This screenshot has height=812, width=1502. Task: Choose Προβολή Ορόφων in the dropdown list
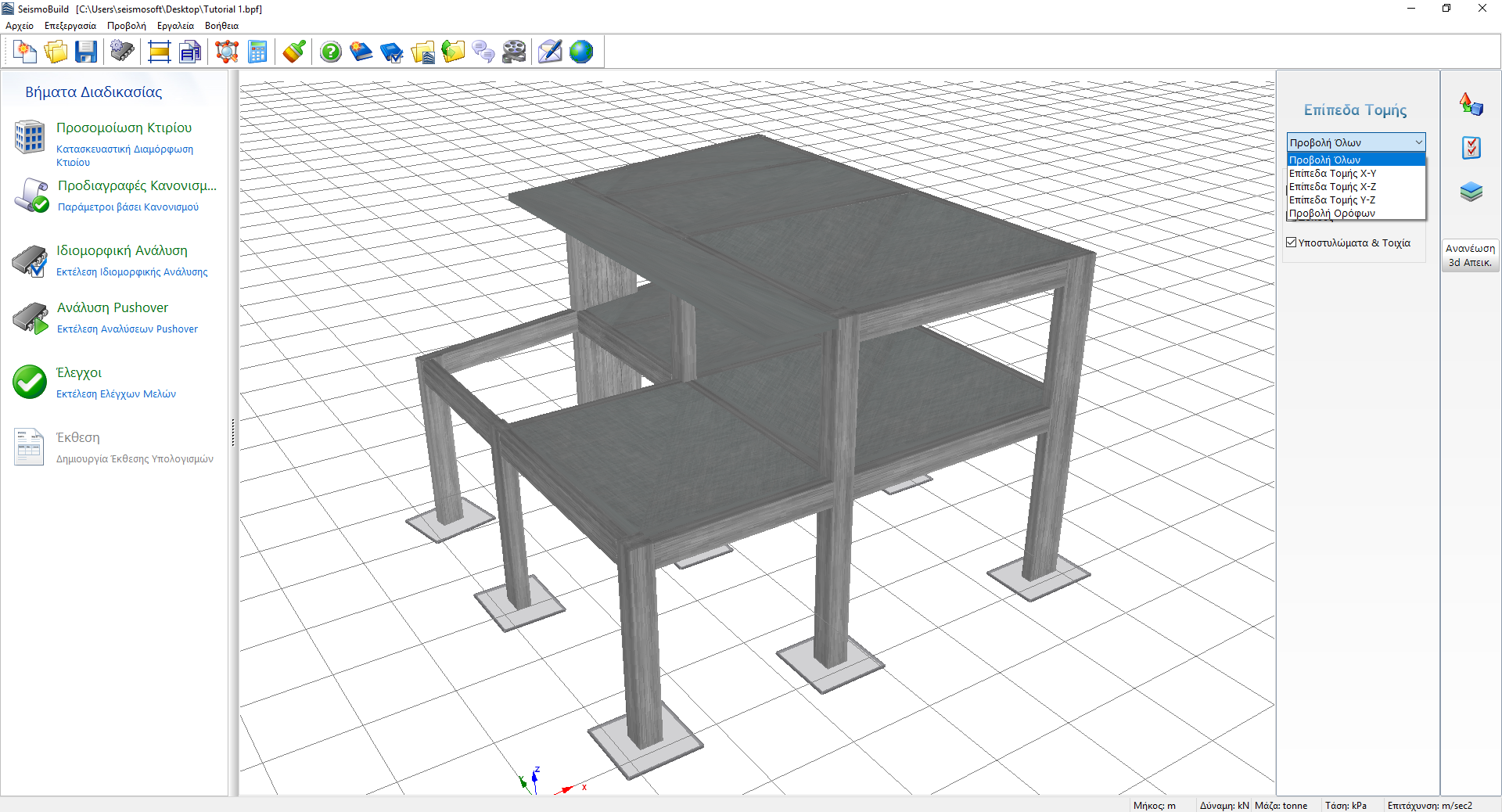(1331, 214)
